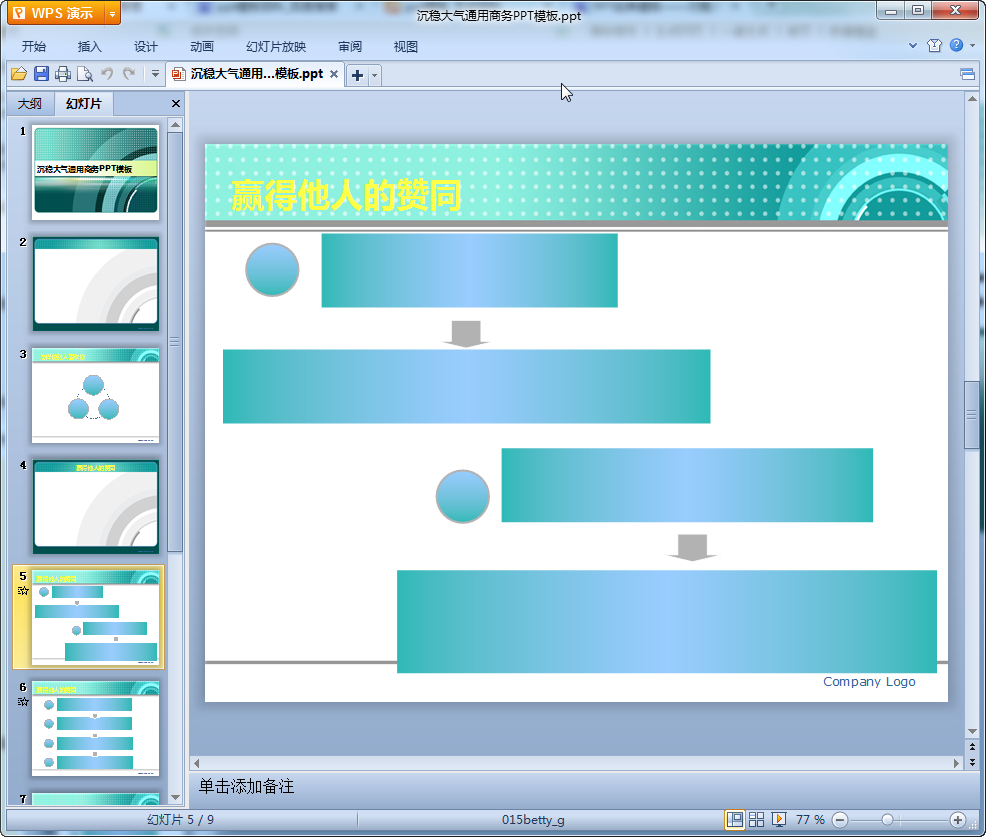Add a new document tab with plus button
Screen dimensions: 986x837
tap(357, 75)
